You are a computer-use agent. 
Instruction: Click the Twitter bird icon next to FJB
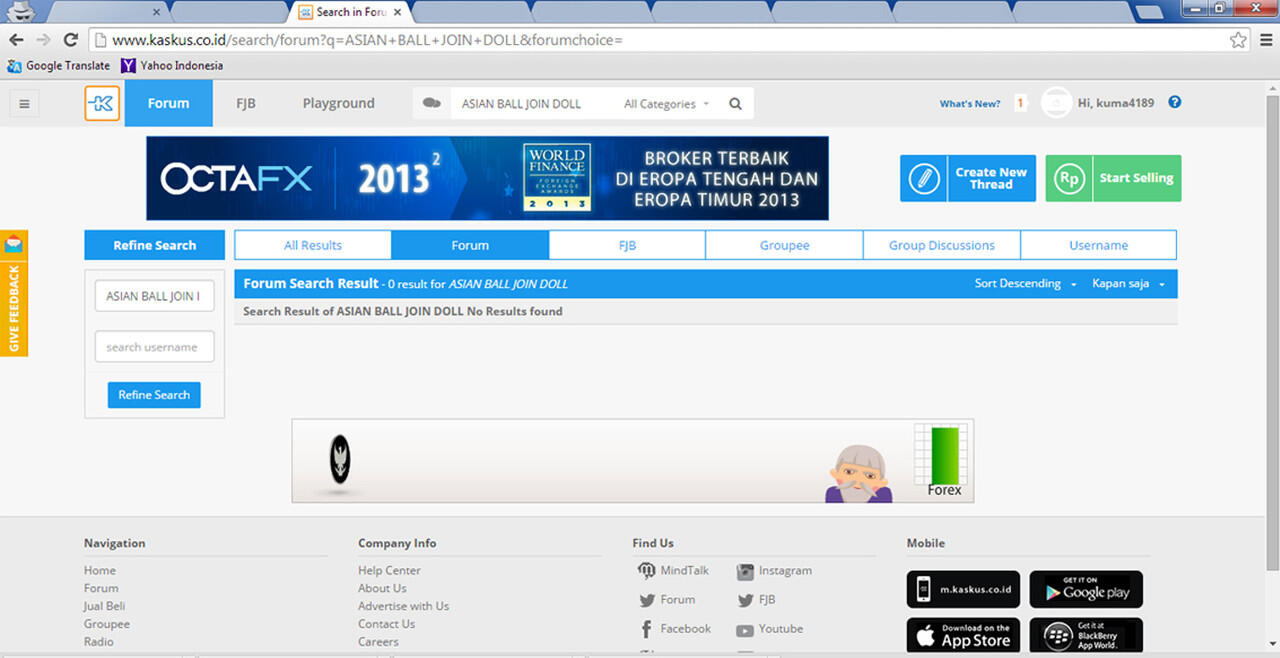745,600
